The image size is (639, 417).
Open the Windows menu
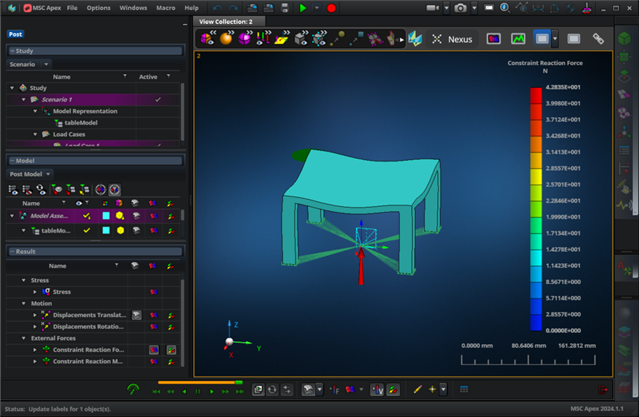pyautogui.click(x=133, y=8)
